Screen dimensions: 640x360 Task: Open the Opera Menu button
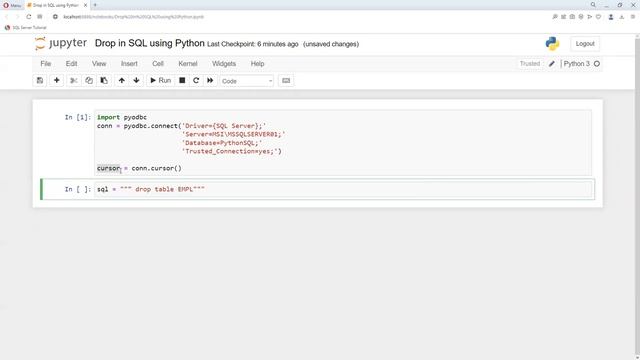click(12, 5)
